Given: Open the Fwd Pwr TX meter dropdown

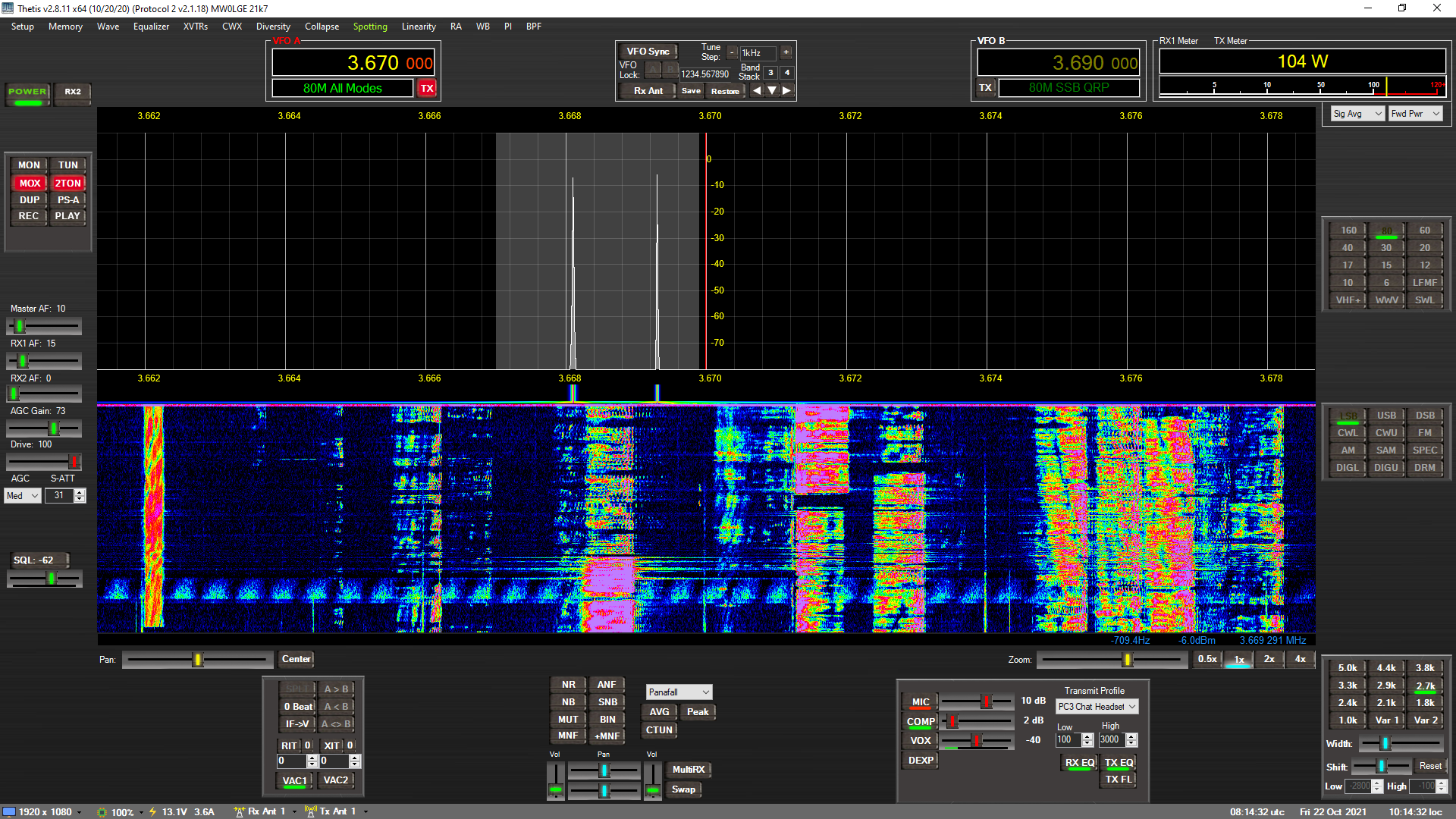Looking at the screenshot, I should (x=1415, y=114).
